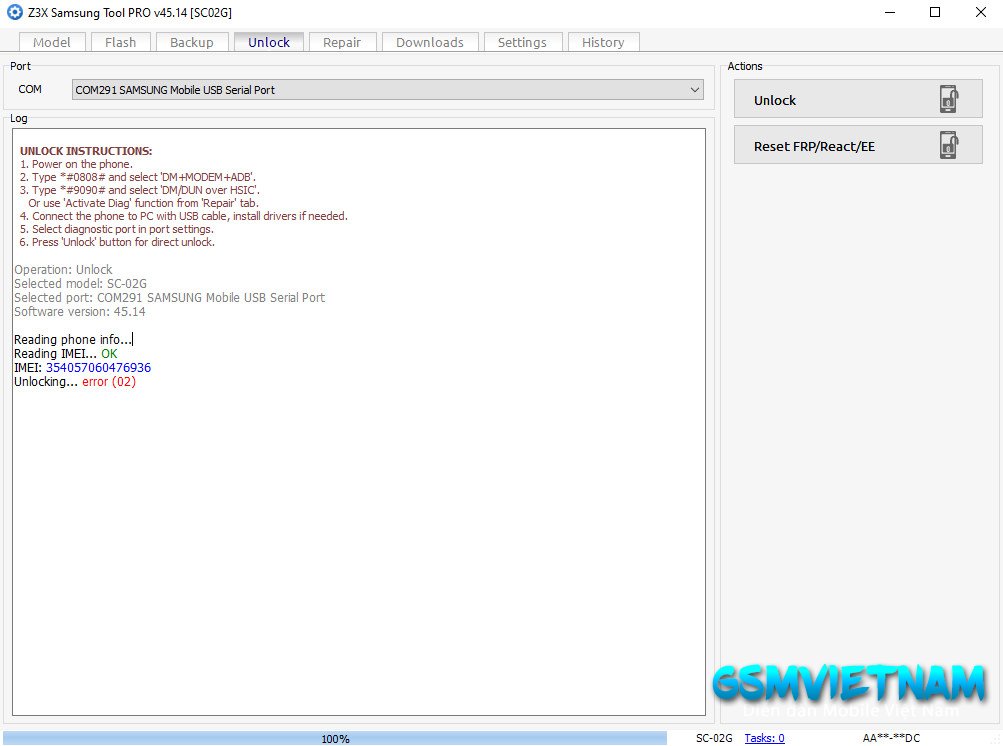Click the Unlock action button label
1003x746 pixels.
[775, 100]
